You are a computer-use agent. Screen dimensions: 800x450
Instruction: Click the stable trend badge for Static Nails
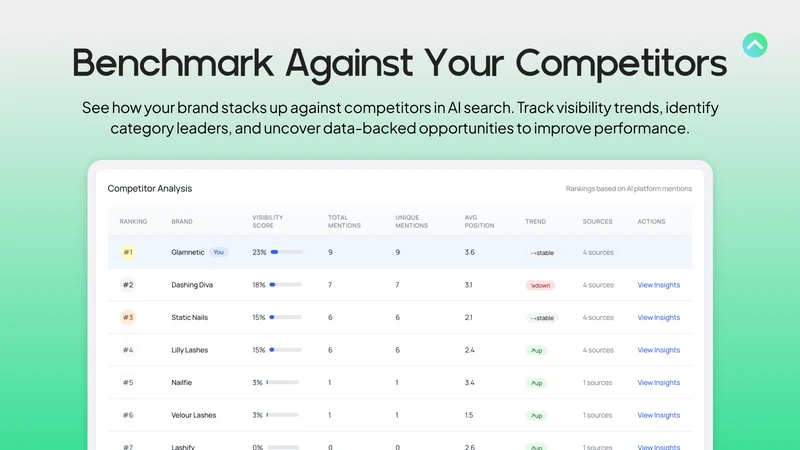[542, 318]
